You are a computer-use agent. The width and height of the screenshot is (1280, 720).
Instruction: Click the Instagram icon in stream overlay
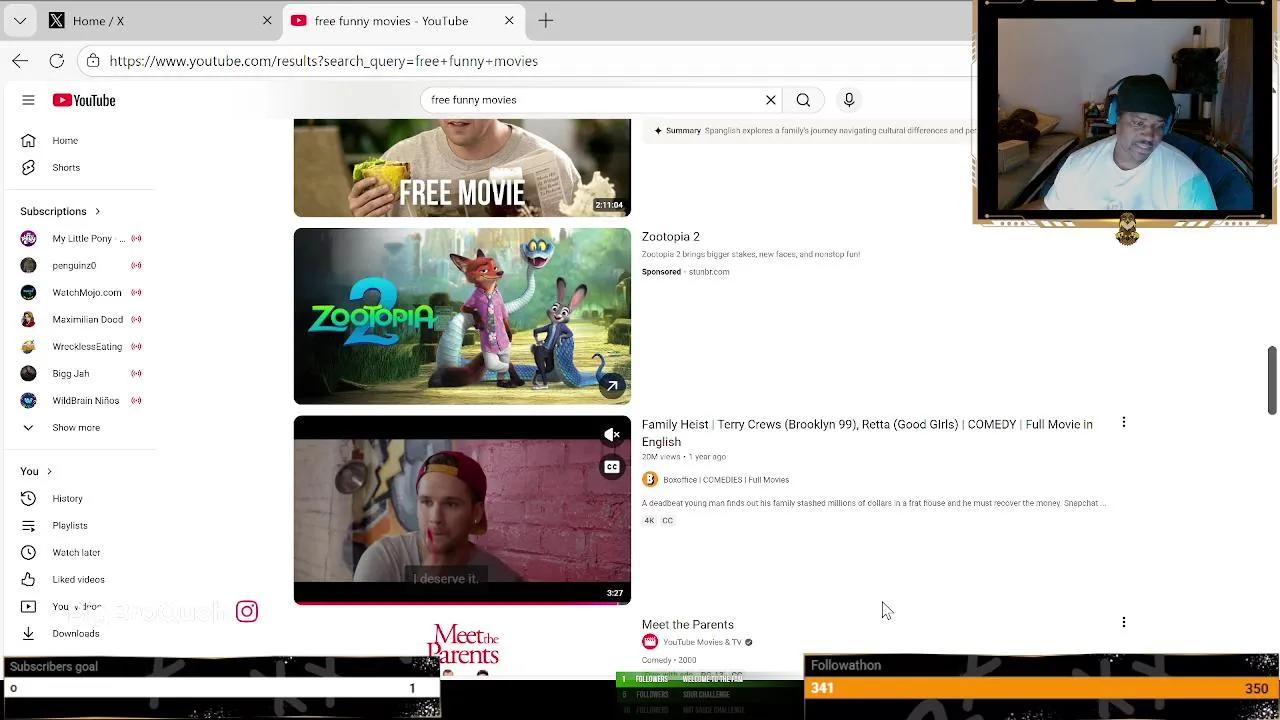point(247,611)
